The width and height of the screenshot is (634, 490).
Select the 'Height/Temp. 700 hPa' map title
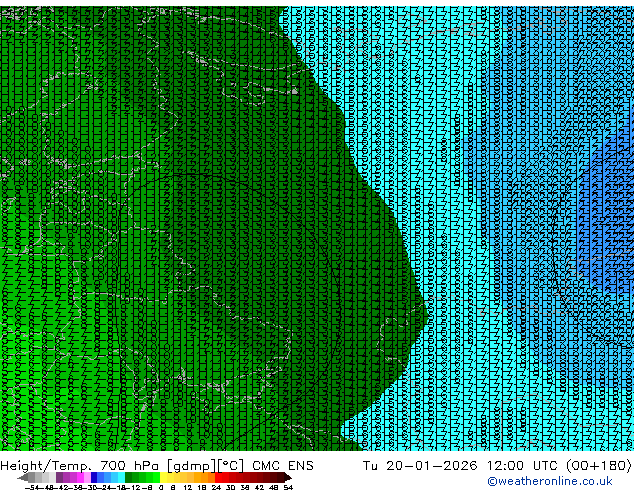(x=80, y=466)
